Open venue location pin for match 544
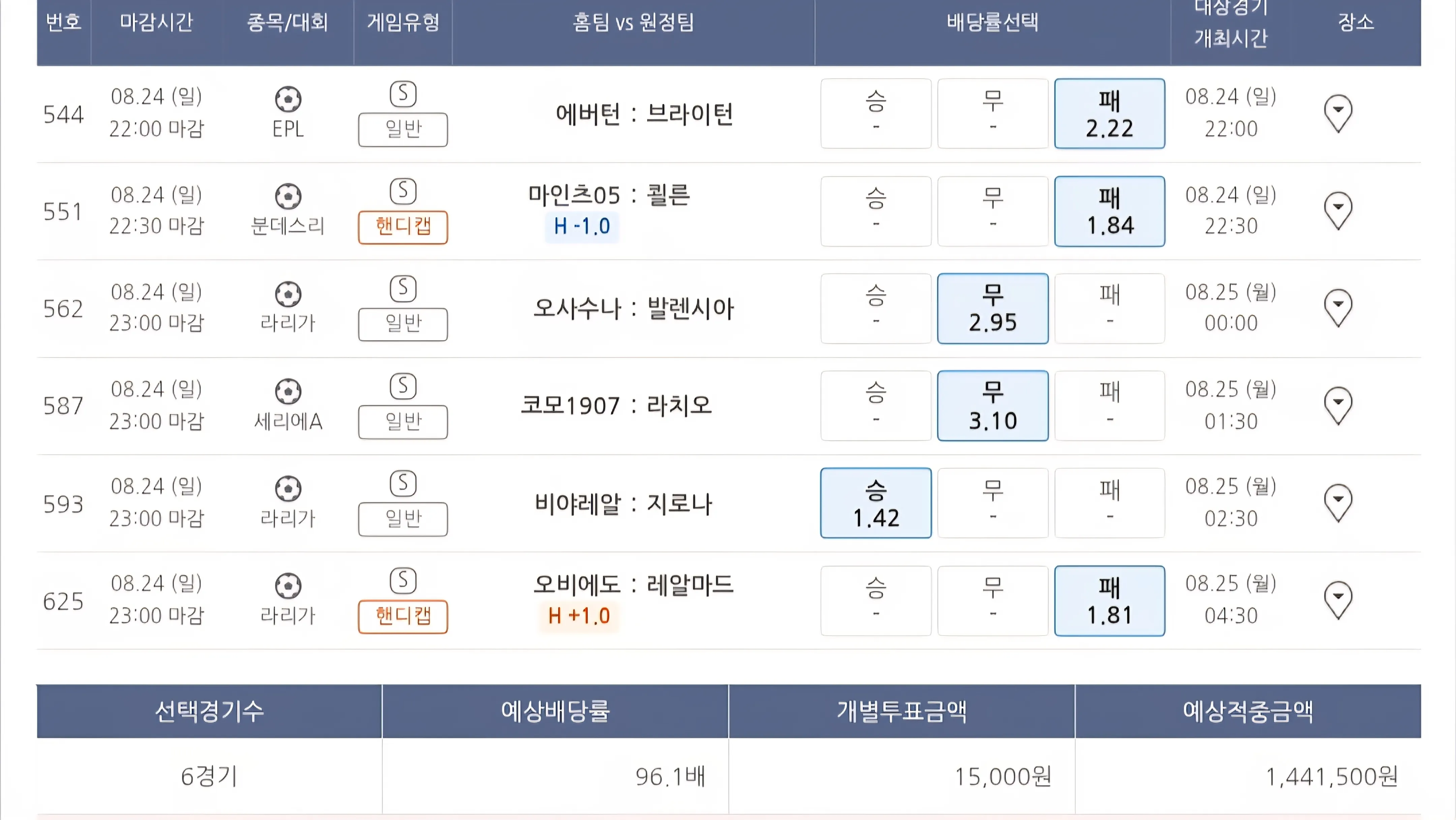Viewport: 1456px width, 820px height. (1338, 114)
